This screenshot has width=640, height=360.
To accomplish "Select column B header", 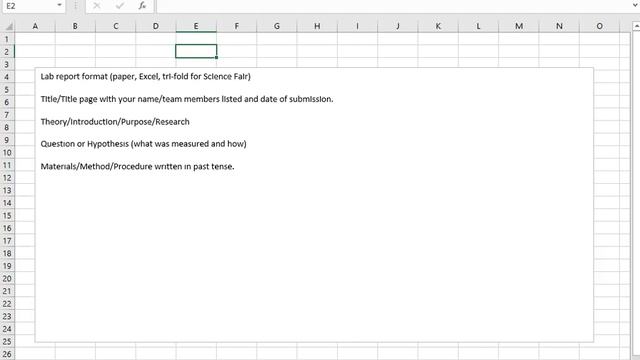I will click(x=75, y=26).
